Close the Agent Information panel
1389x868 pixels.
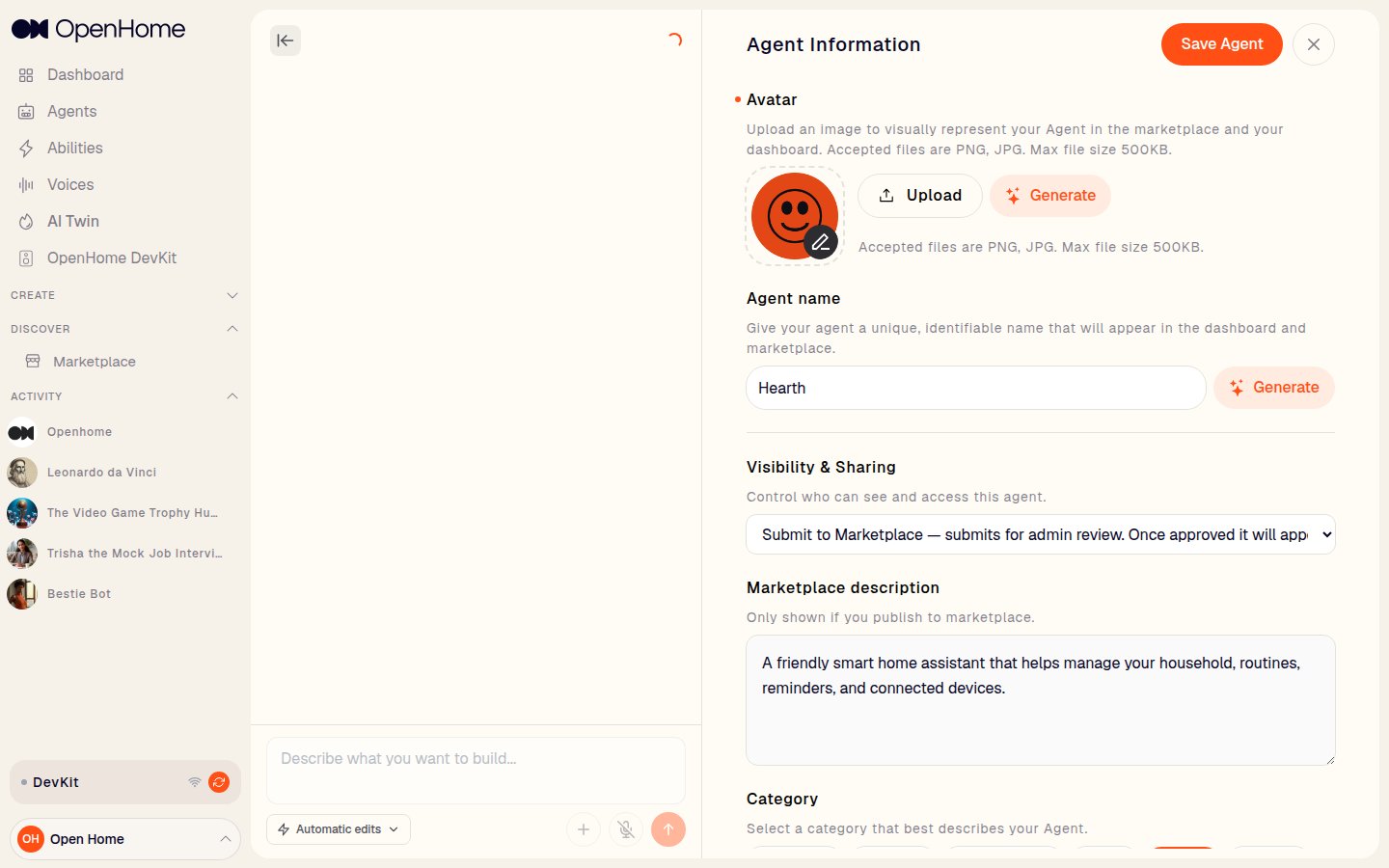pos(1314,44)
